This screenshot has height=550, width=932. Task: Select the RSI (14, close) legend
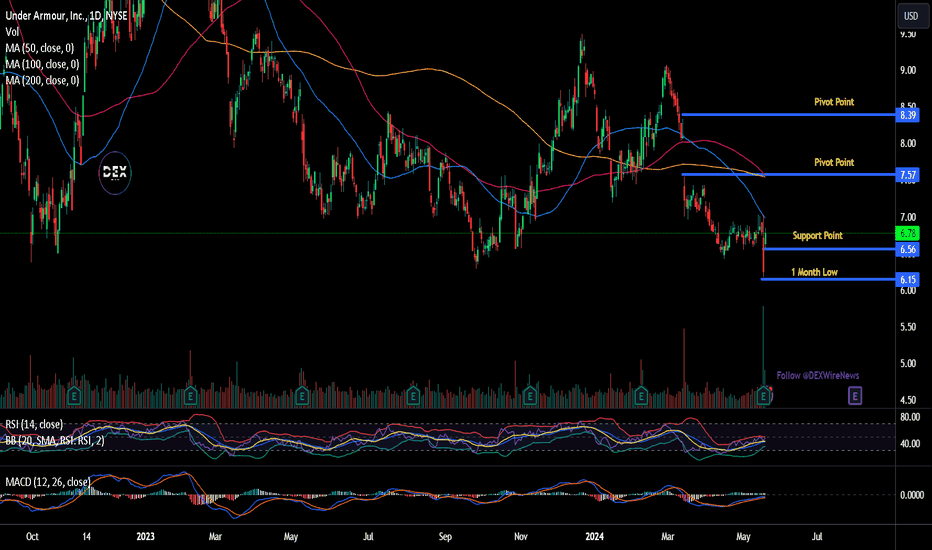(34, 425)
